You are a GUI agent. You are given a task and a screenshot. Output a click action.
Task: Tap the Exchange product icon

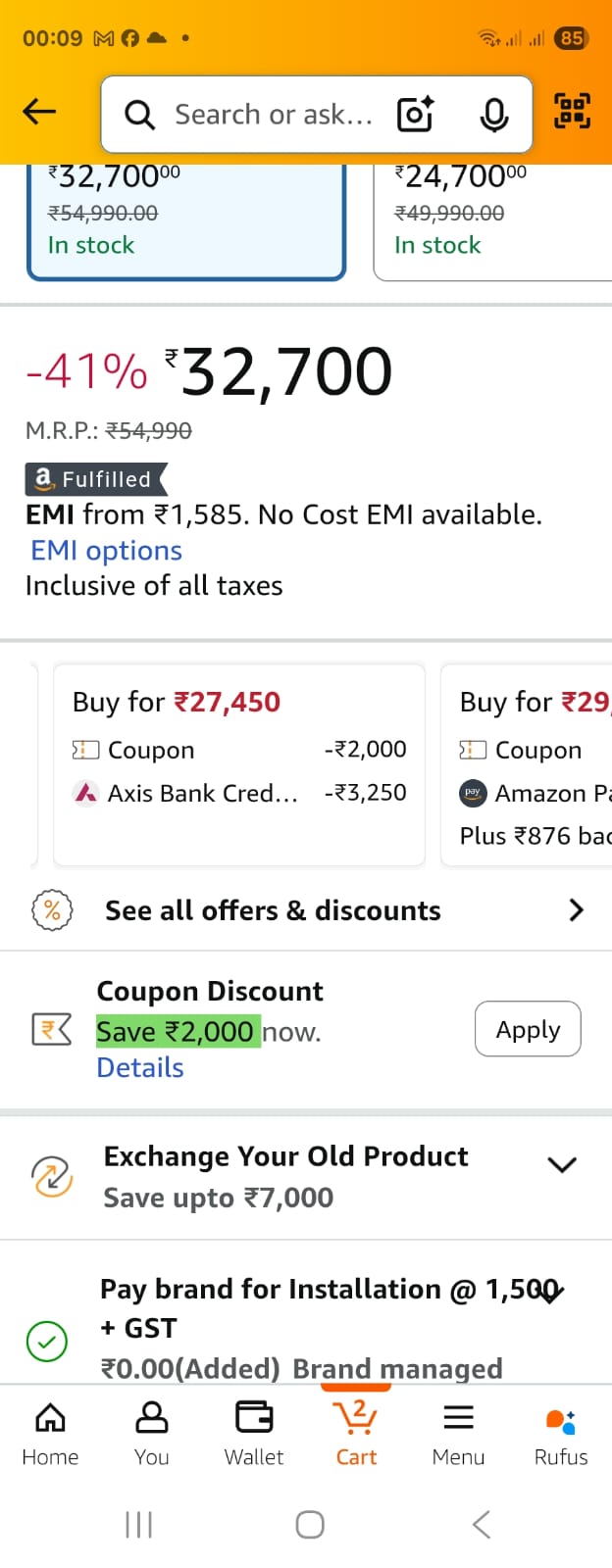pyautogui.click(x=51, y=1176)
